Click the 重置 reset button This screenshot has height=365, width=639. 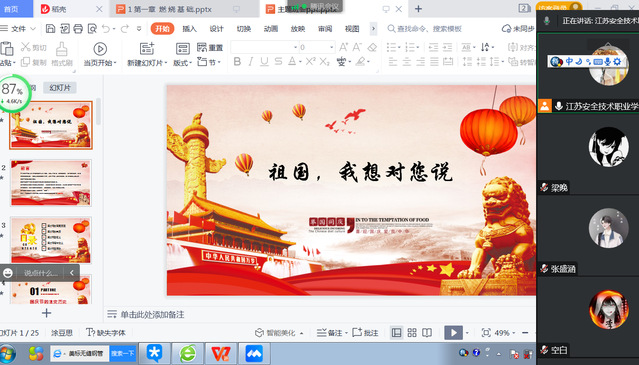point(210,48)
